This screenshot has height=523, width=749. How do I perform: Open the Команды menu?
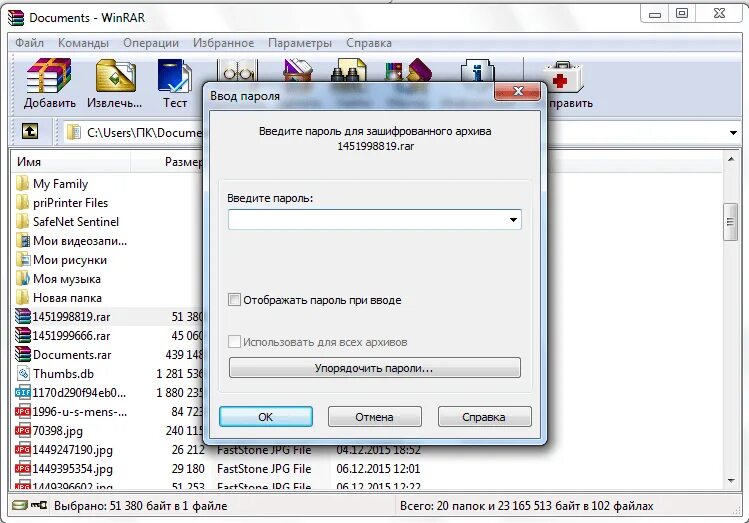point(84,43)
